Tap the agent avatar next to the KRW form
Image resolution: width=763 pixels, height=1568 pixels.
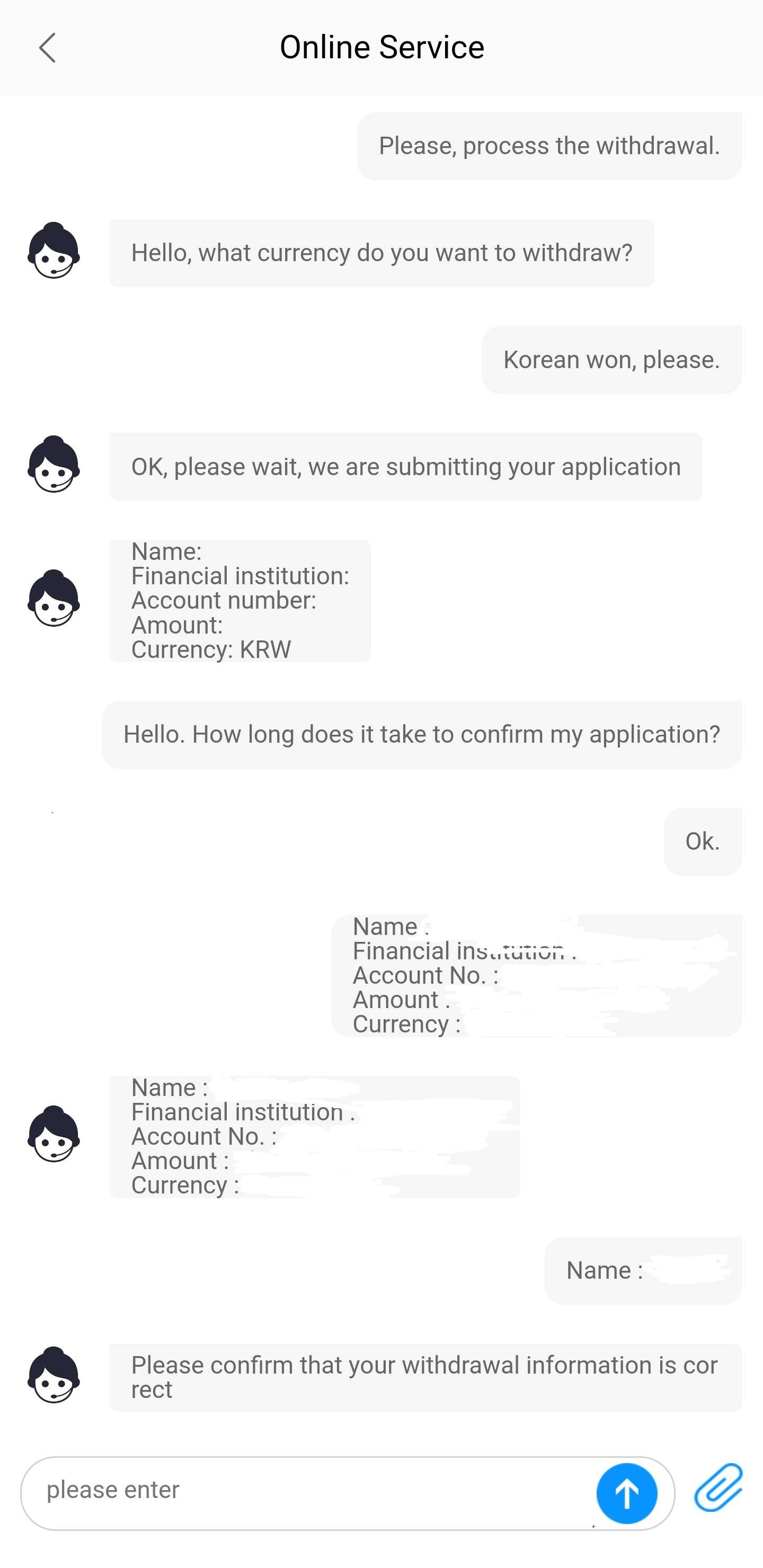54,599
